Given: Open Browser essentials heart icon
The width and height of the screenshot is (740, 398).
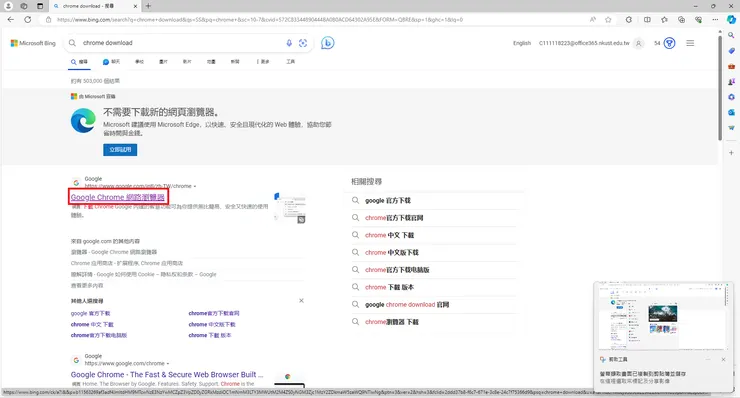Looking at the screenshot, I should 698,20.
